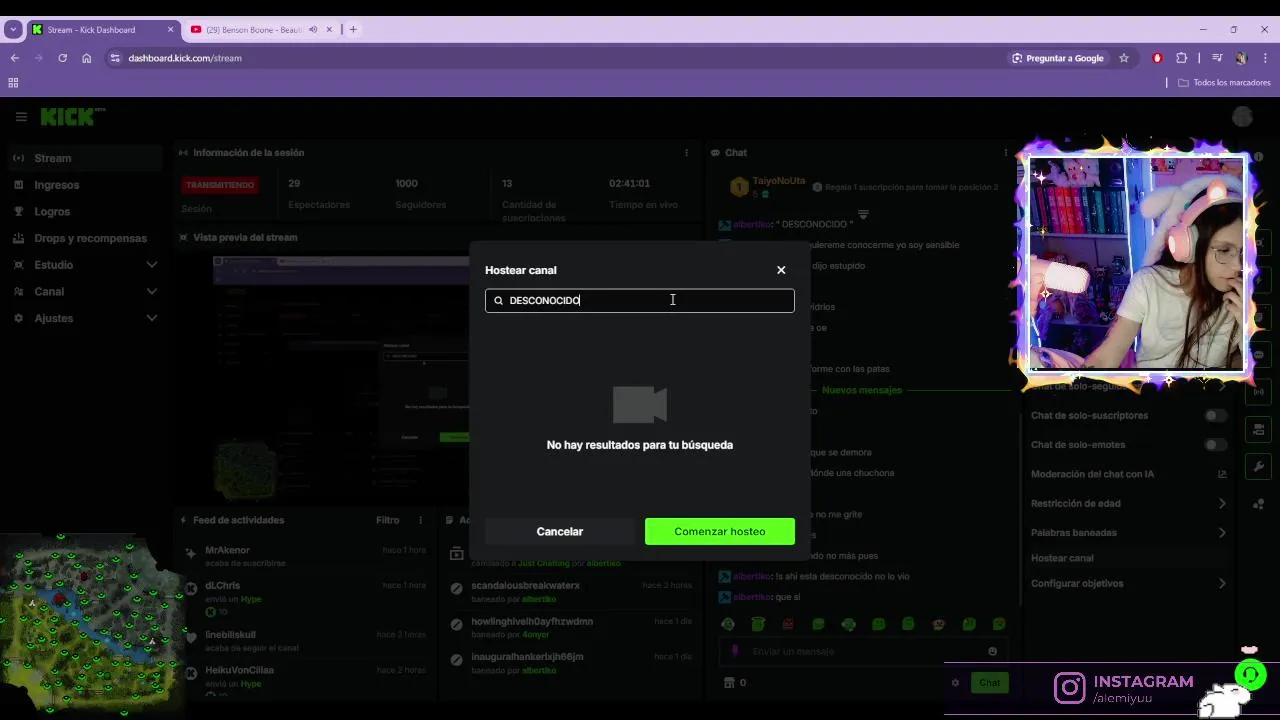Open Chrome three-dot menu
Viewport: 1280px width, 720px height.
click(x=1265, y=58)
